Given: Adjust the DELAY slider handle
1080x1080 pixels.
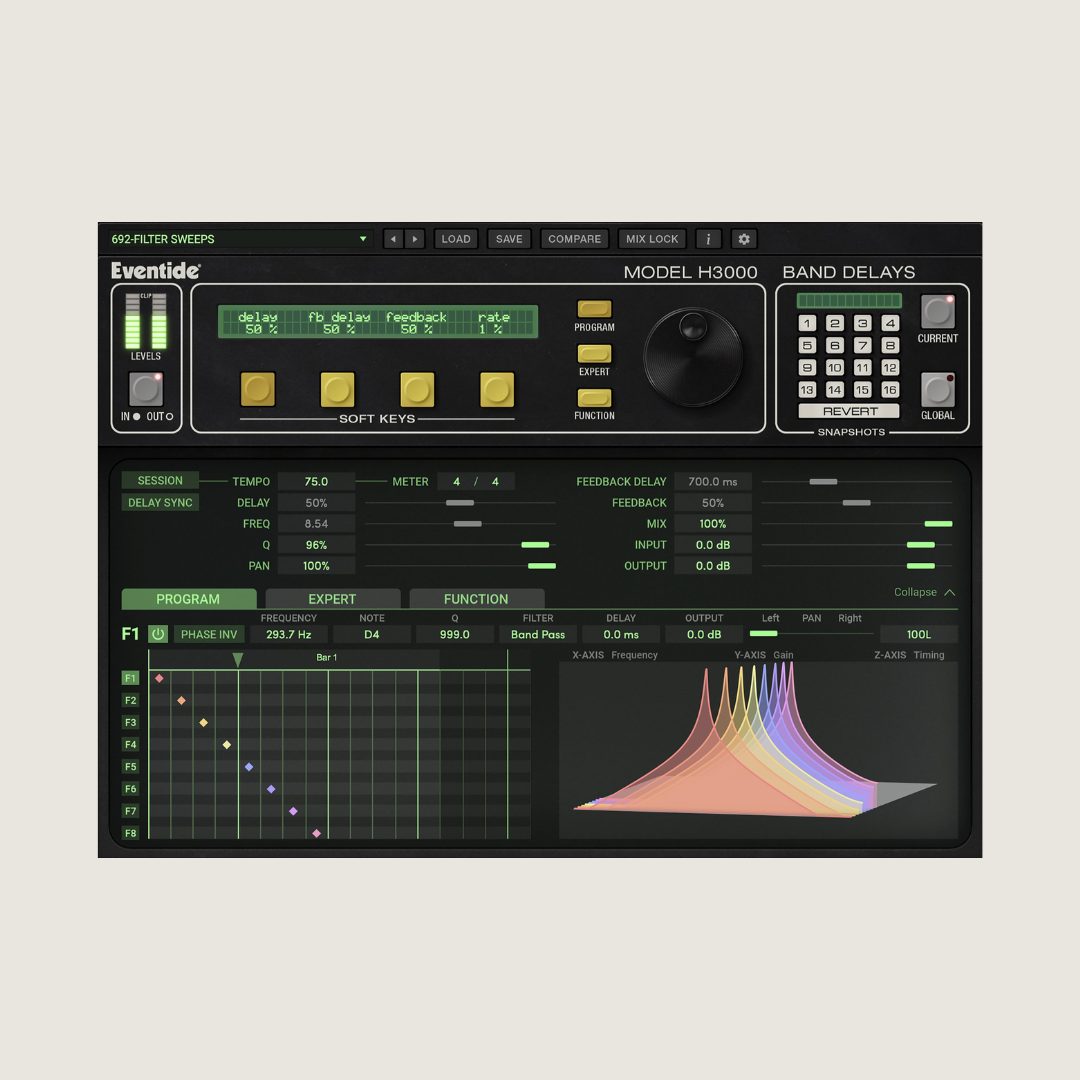Looking at the screenshot, I should click(x=459, y=503).
